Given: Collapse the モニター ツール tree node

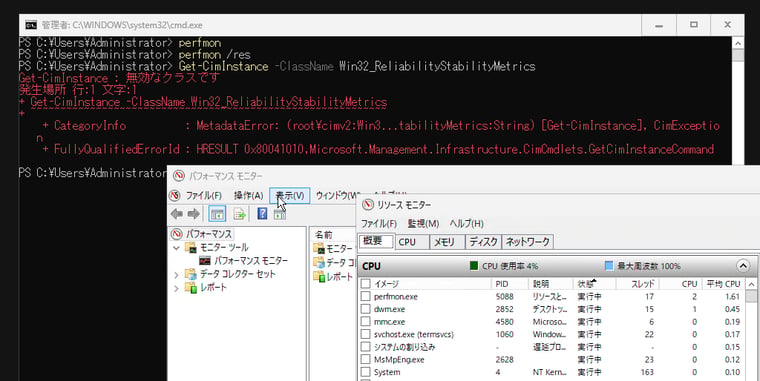Looking at the screenshot, I should pos(176,248).
